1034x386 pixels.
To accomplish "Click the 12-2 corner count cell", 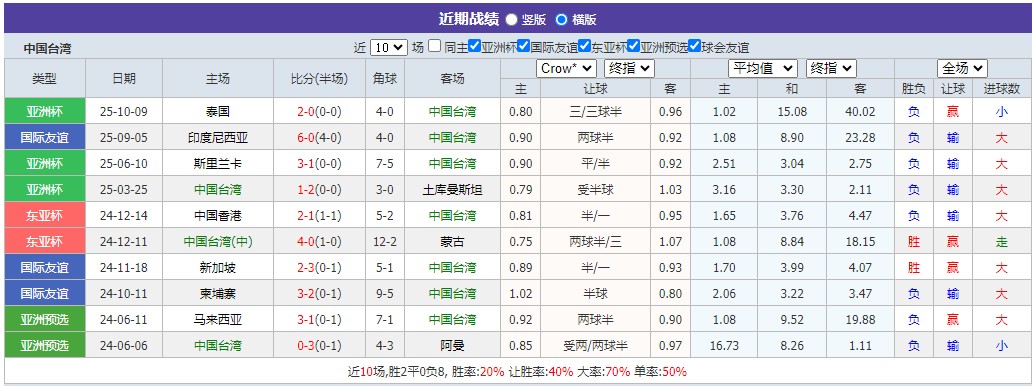I will [x=385, y=242].
